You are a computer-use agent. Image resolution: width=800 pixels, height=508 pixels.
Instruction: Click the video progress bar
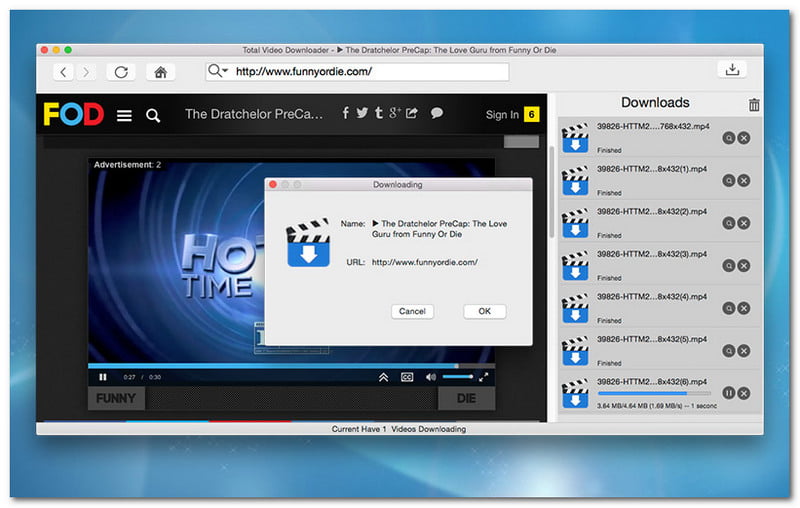tap(291, 366)
